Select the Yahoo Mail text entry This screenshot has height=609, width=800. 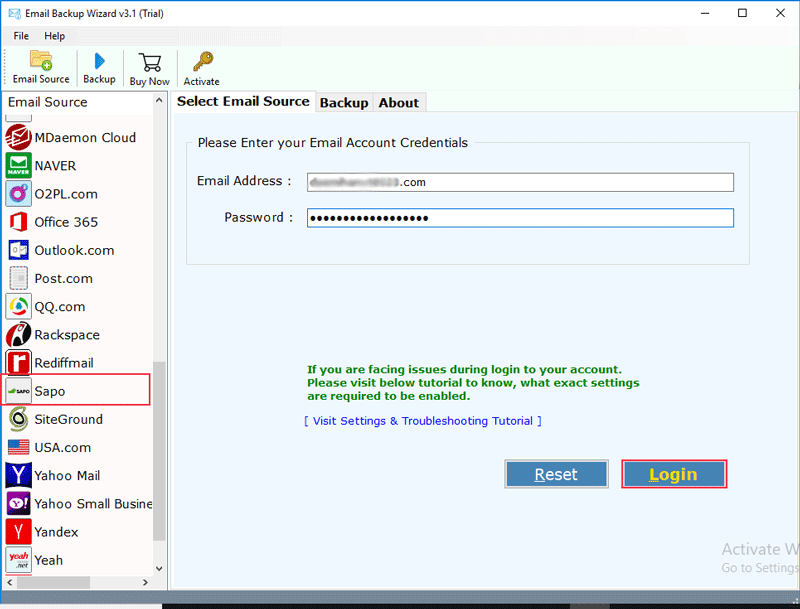(x=67, y=476)
